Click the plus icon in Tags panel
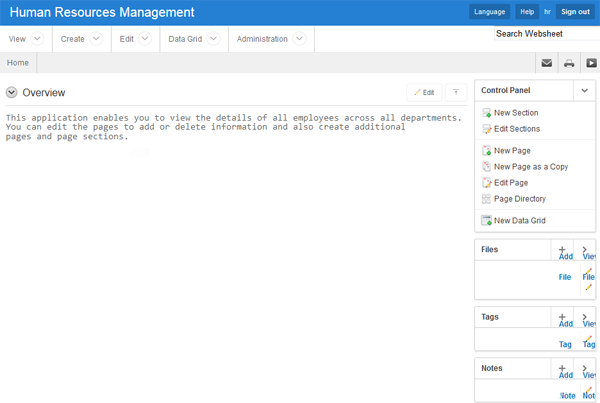Screen dimensions: 600x403 tap(562, 317)
